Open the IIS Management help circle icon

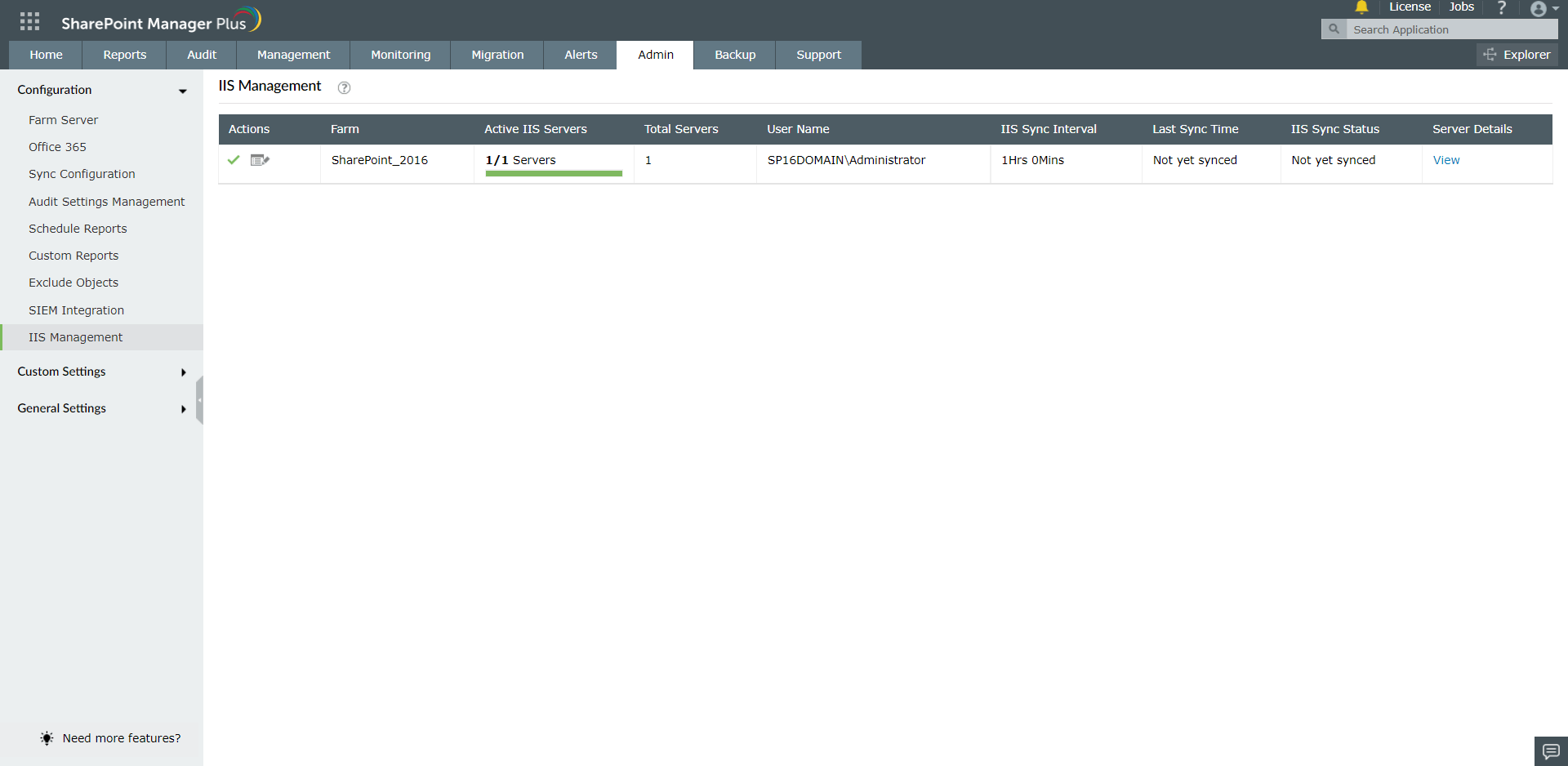tap(344, 87)
